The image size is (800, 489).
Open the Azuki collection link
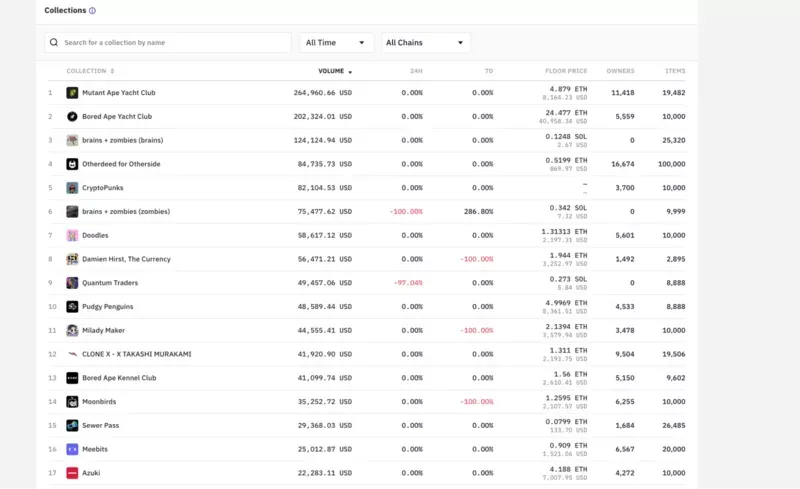(x=91, y=473)
